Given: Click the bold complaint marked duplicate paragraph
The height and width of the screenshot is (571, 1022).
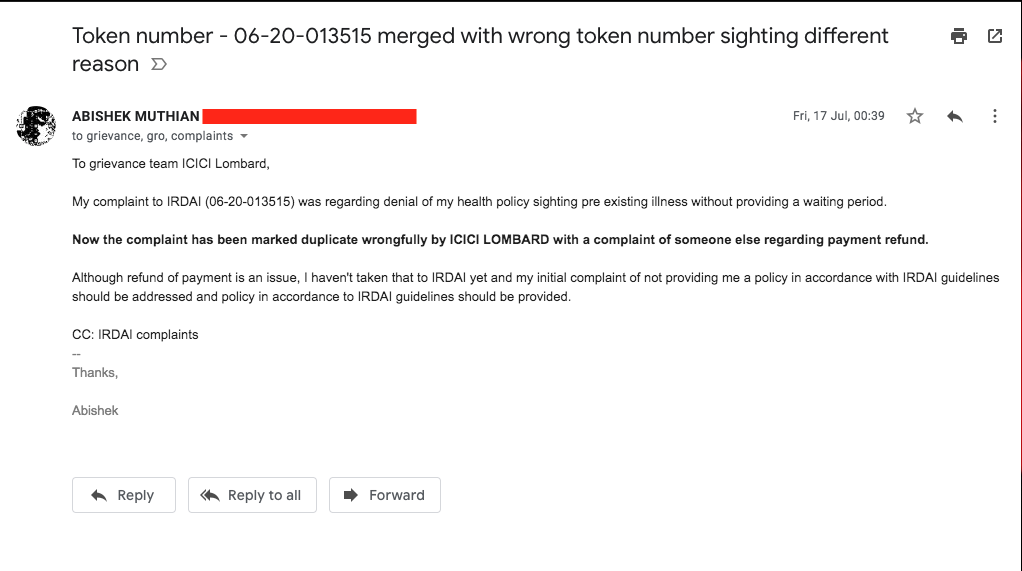Looking at the screenshot, I should 500,240.
